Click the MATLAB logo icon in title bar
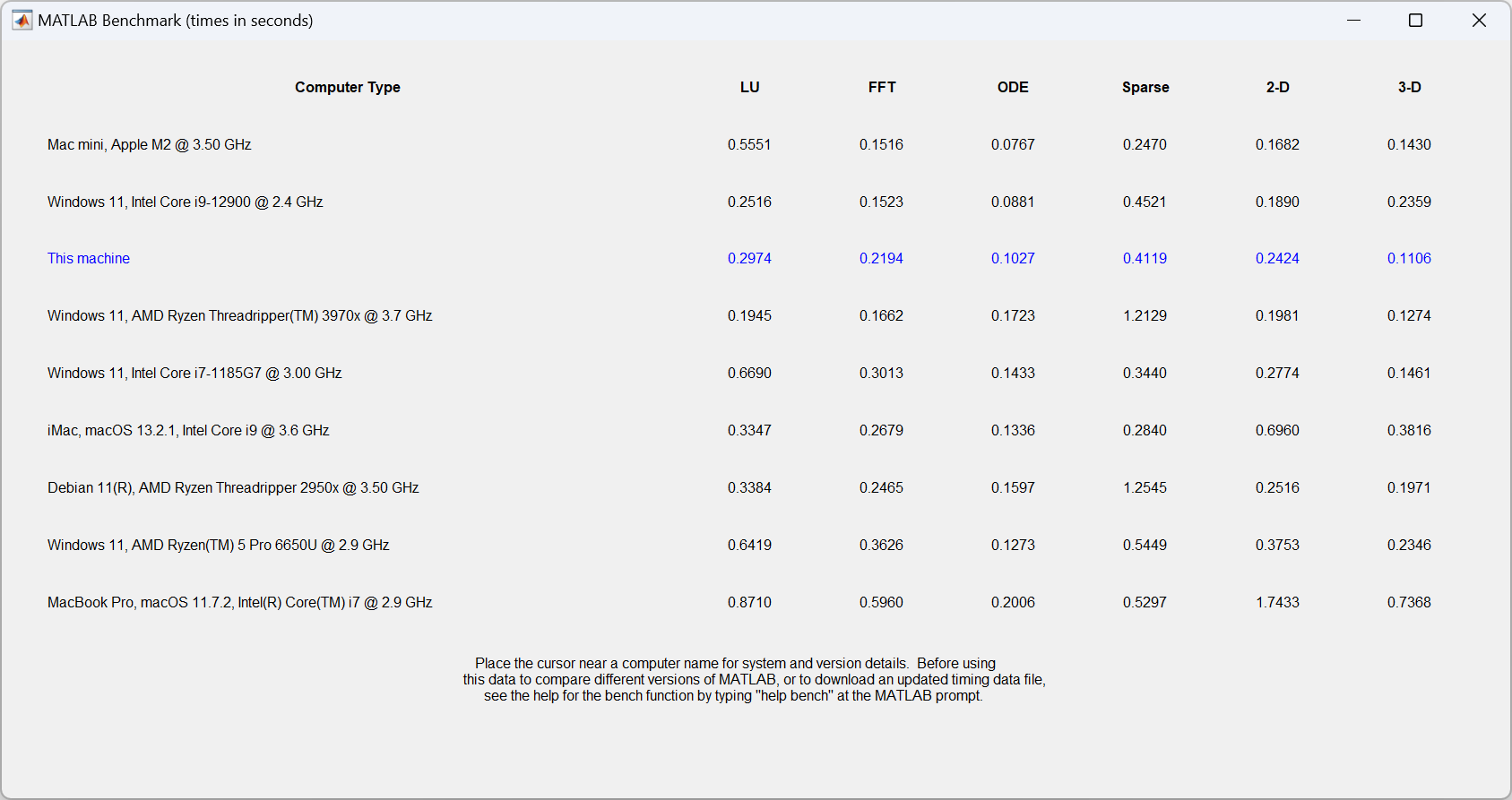This screenshot has height=800, width=1512. [22, 21]
